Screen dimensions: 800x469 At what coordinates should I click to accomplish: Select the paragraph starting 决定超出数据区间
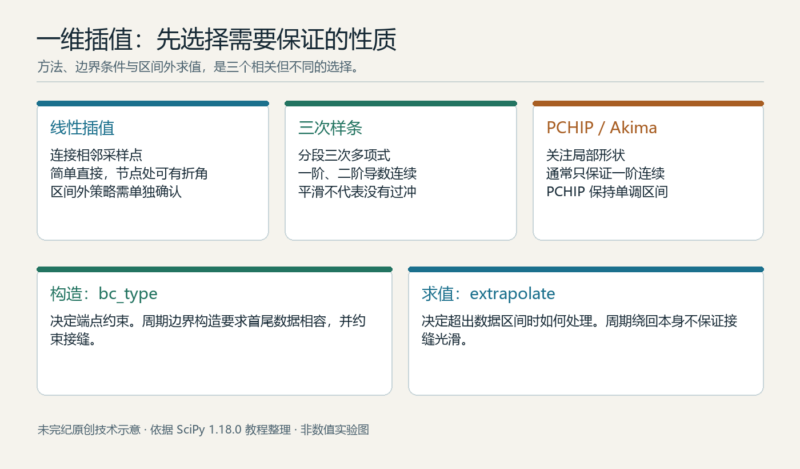tap(579, 330)
